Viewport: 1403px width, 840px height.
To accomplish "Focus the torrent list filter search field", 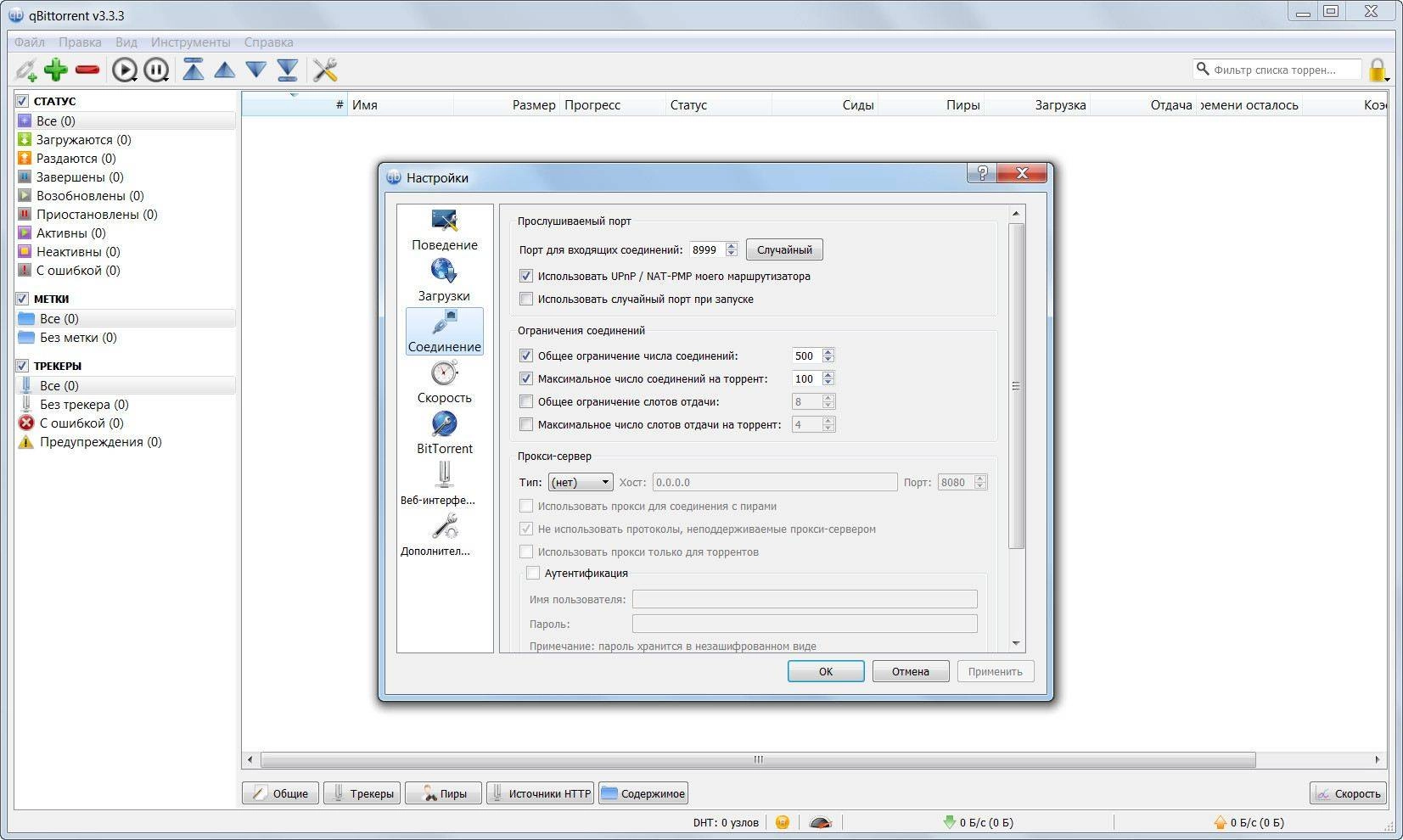I will (1277, 70).
